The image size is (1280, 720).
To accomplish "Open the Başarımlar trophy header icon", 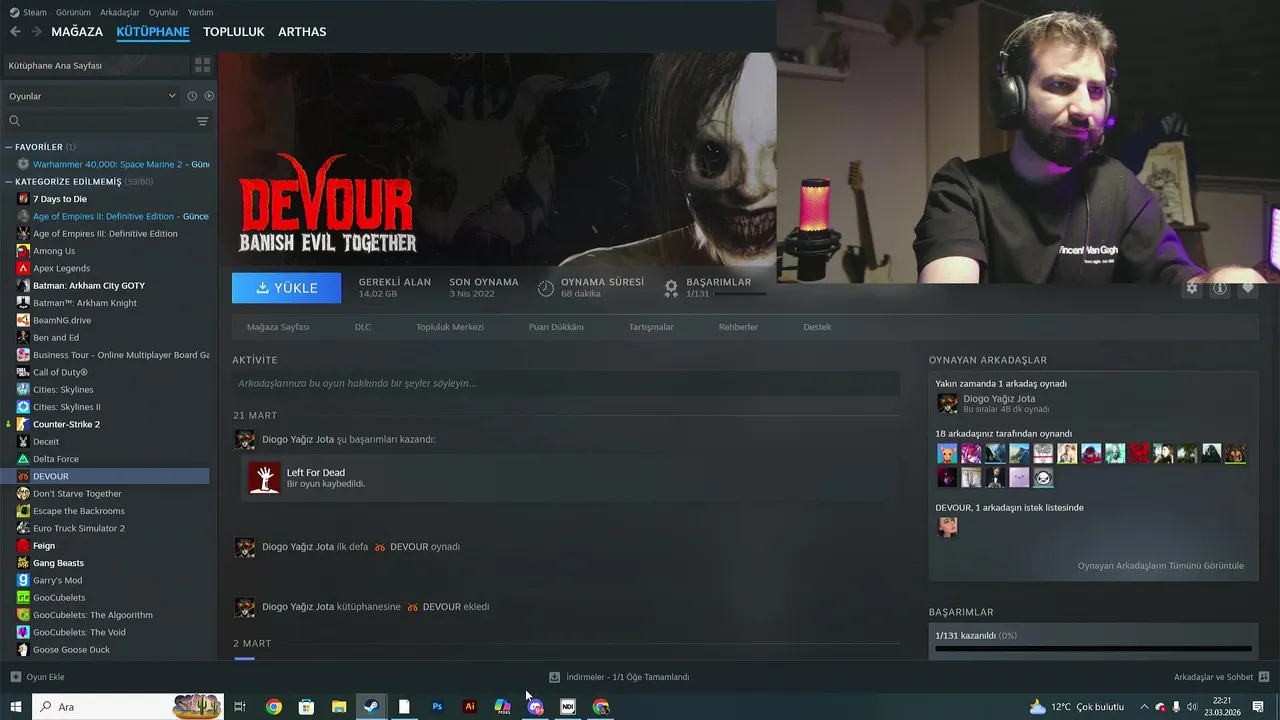I will [671, 288].
